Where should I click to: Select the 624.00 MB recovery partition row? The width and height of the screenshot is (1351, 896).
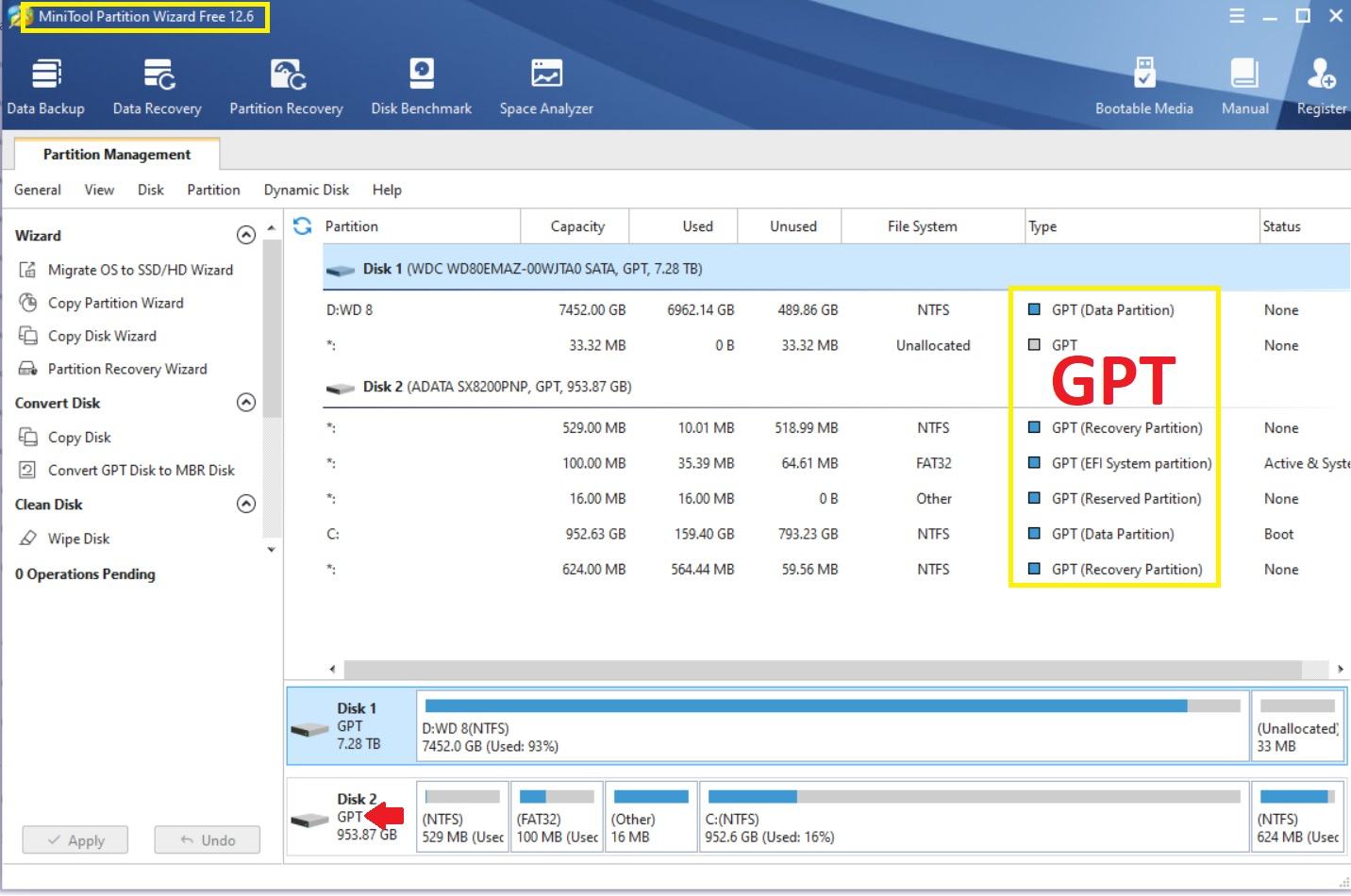(836, 570)
